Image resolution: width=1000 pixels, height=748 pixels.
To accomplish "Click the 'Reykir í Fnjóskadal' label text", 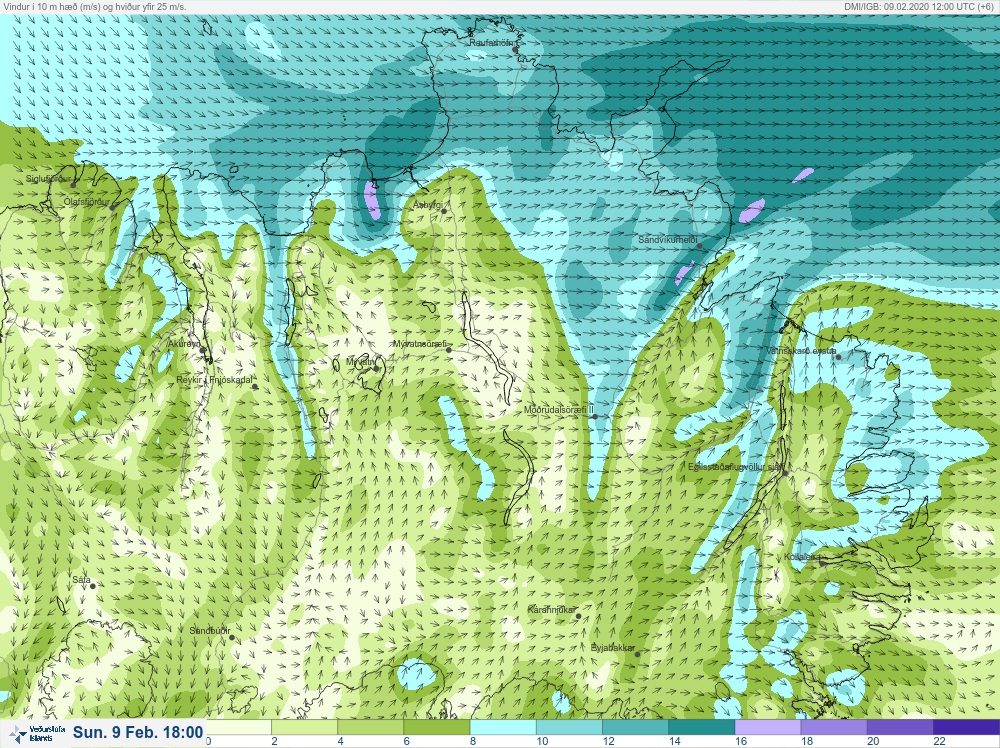I will coord(214,380).
